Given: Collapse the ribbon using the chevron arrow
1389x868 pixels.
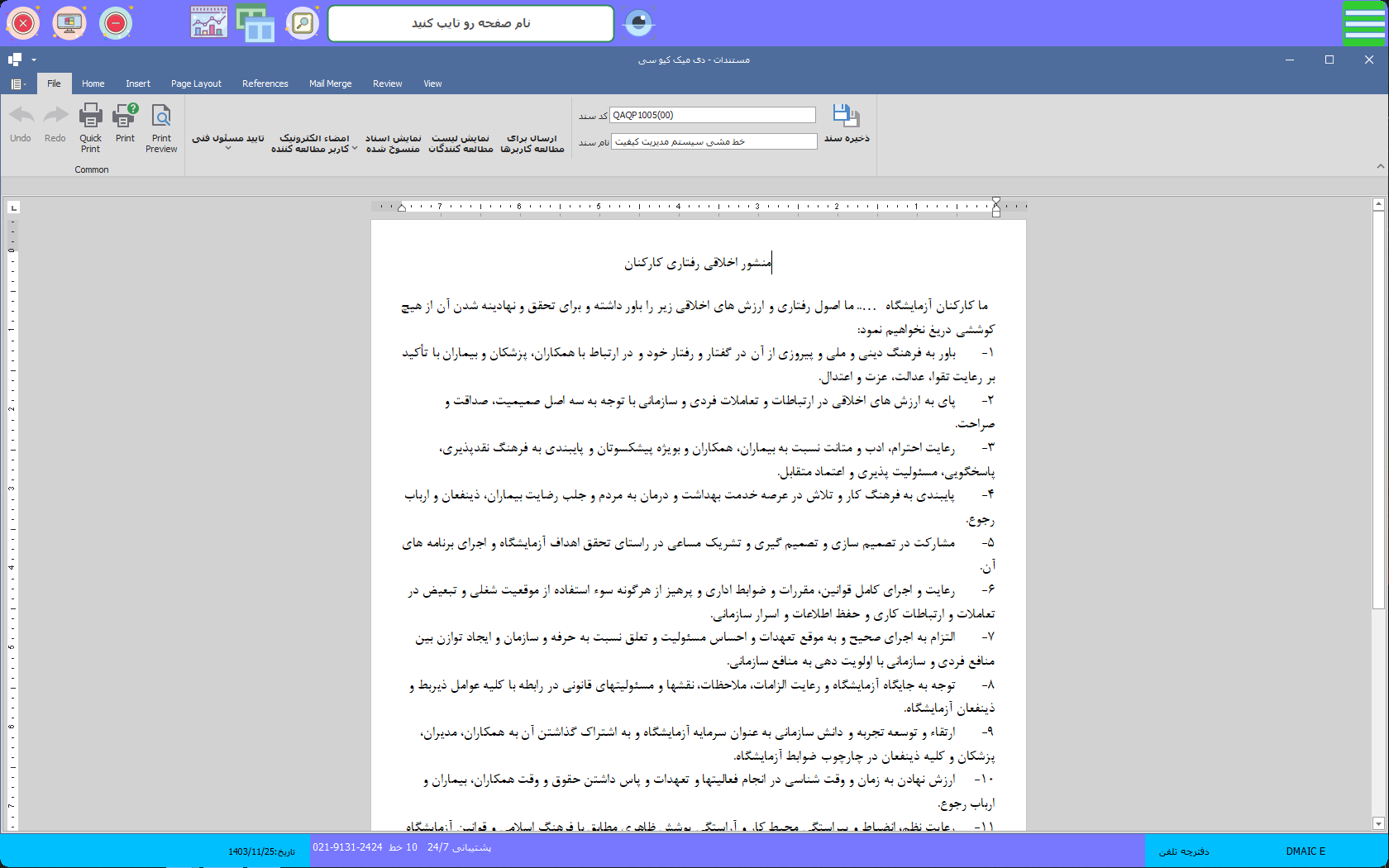Looking at the screenshot, I should pos(1380,166).
